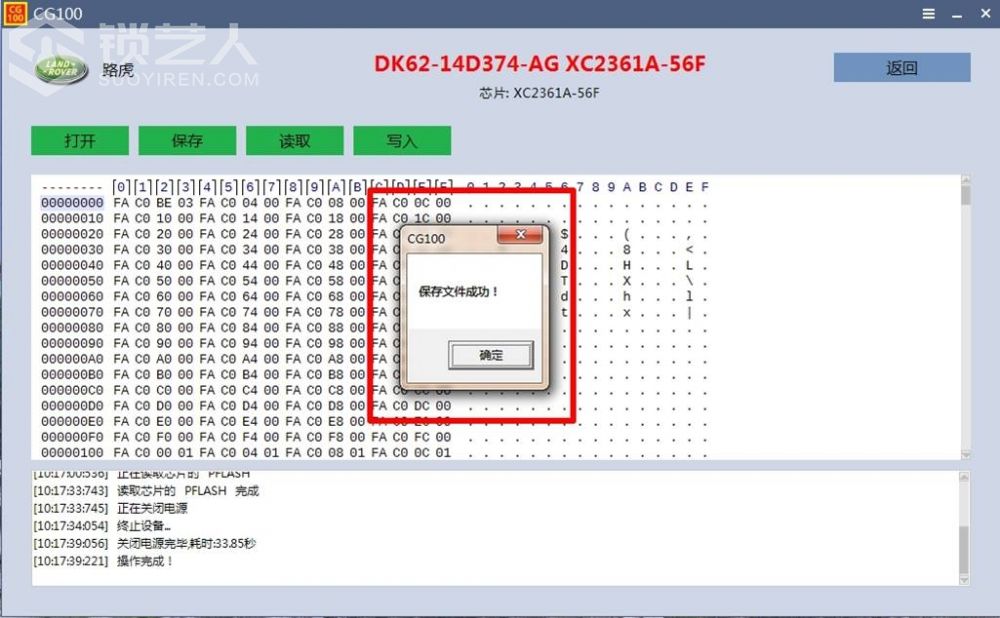Click the [8] hex column header

tap(293, 187)
